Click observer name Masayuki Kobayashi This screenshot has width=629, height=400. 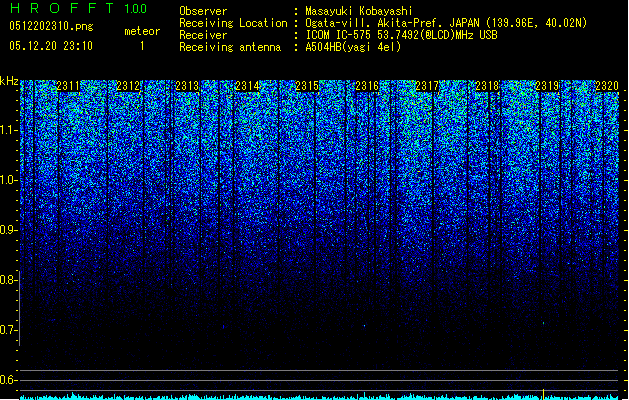point(359,11)
